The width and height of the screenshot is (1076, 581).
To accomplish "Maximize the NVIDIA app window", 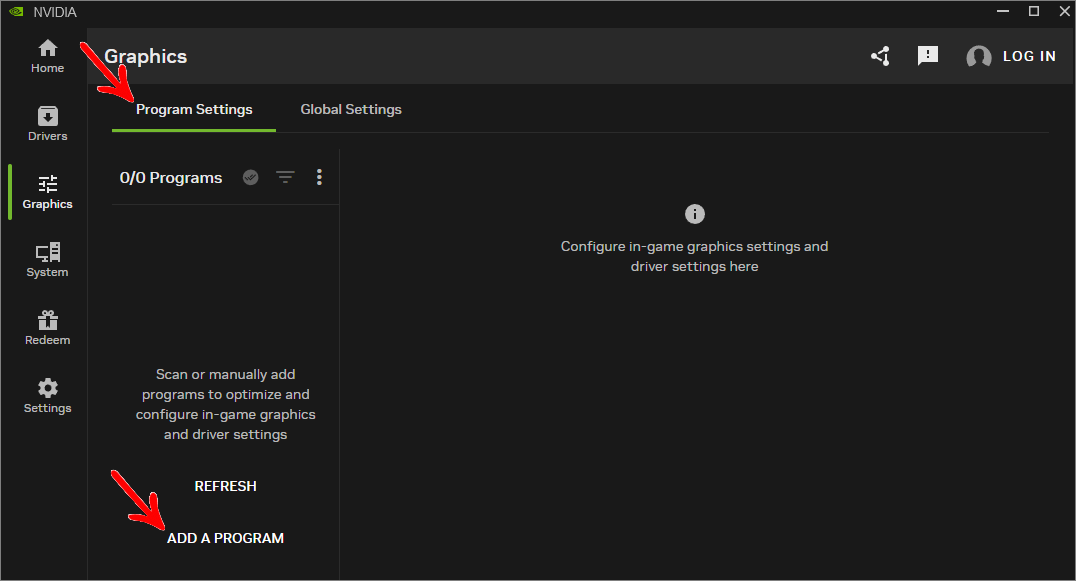I will coord(1033,11).
